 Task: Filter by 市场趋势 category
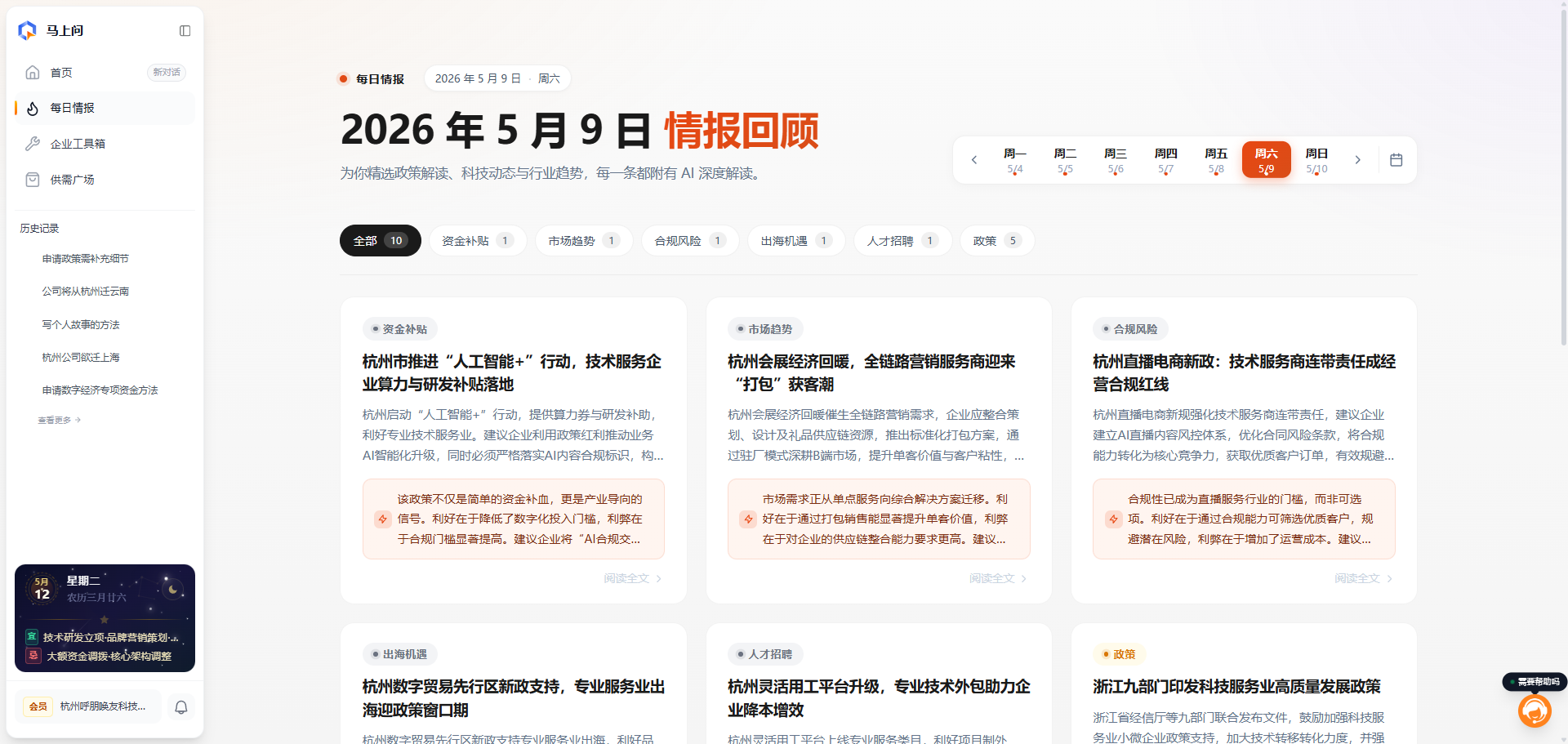[584, 241]
